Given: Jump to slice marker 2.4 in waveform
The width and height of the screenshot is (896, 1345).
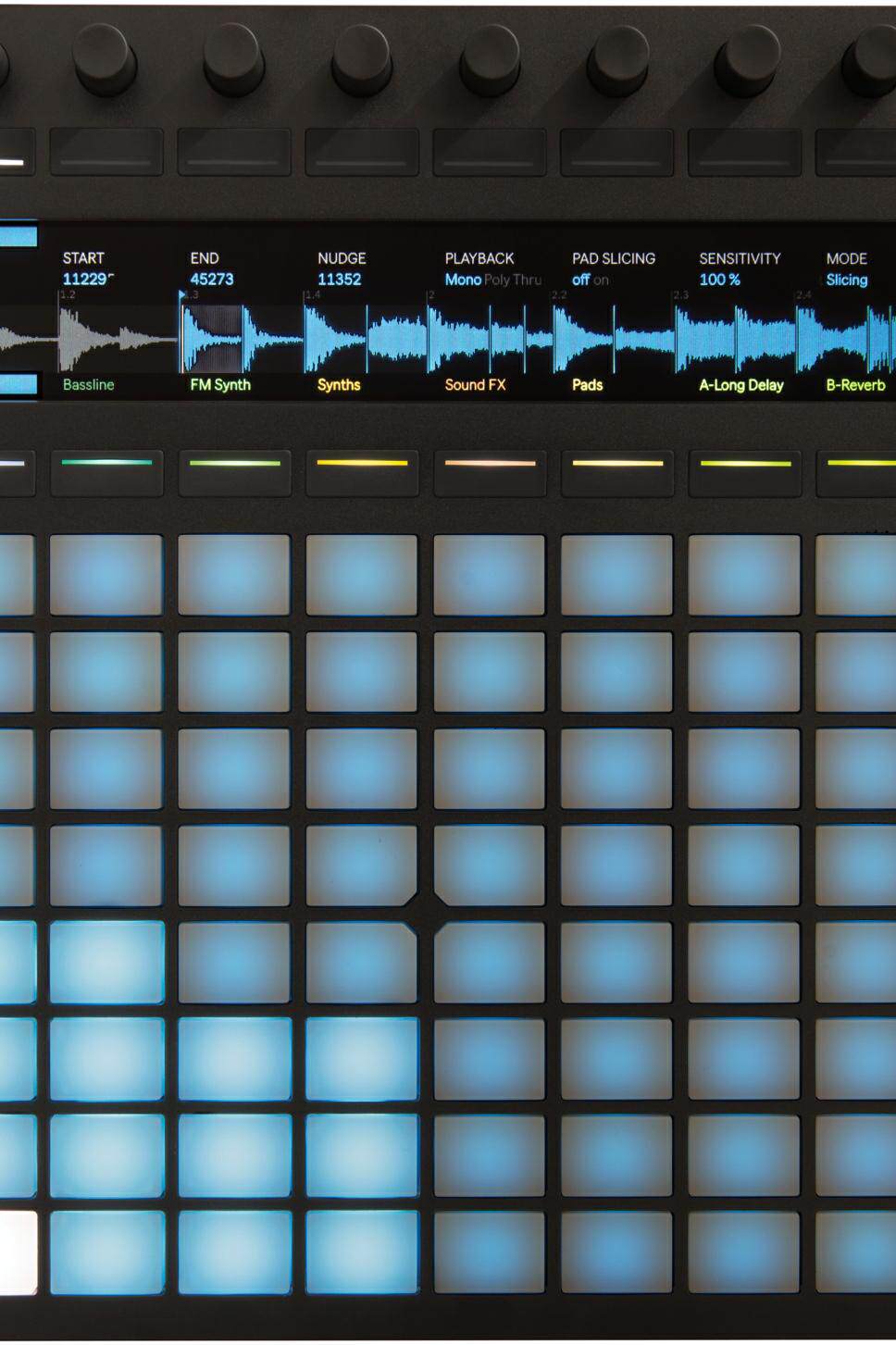Looking at the screenshot, I should coord(803,294).
